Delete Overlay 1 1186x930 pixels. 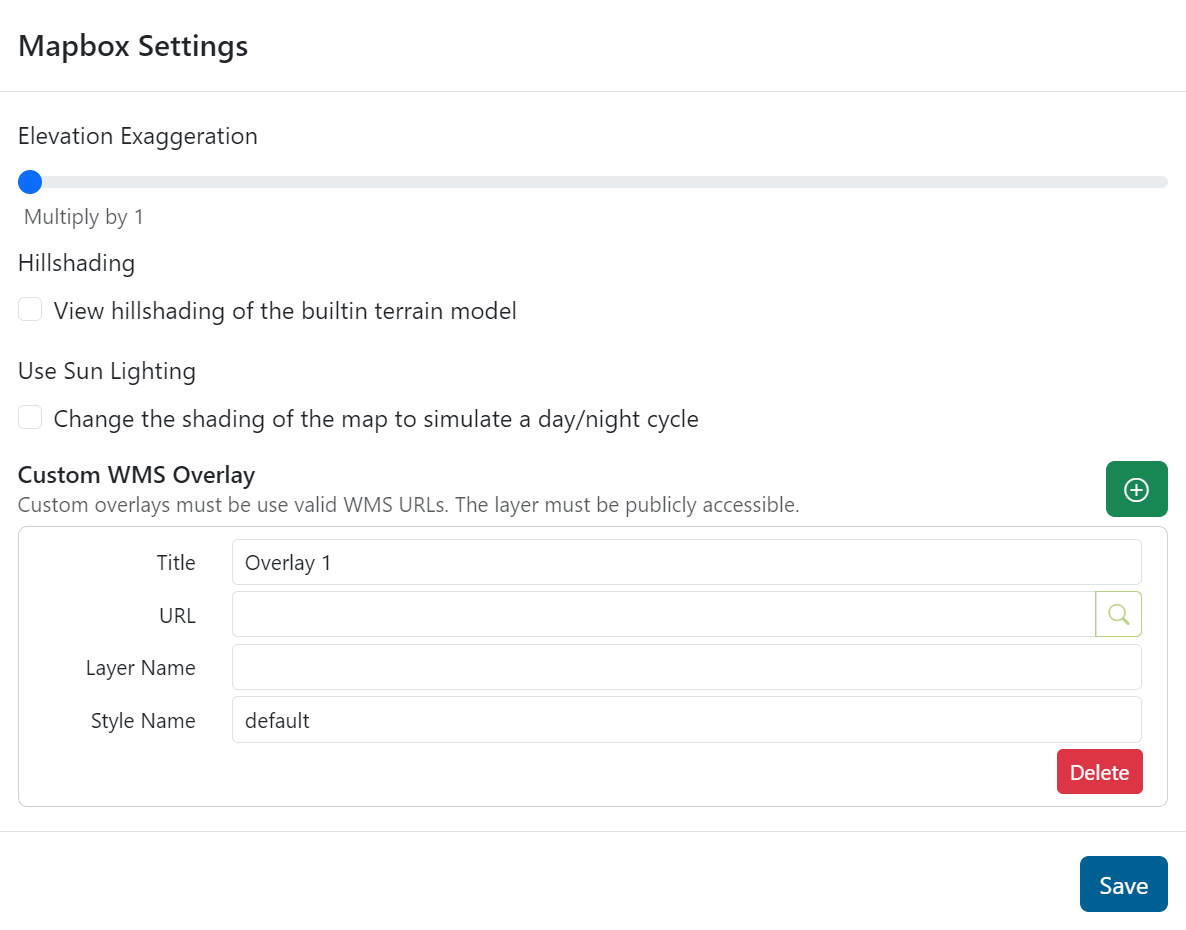(1100, 772)
